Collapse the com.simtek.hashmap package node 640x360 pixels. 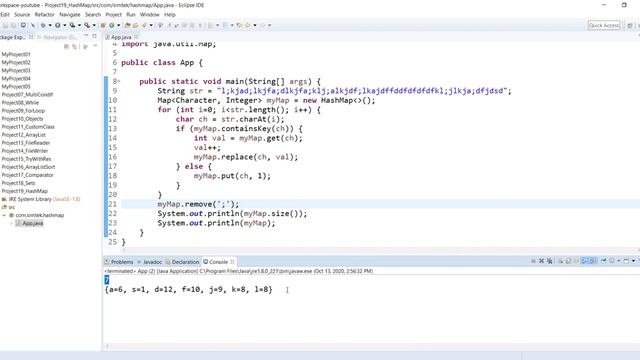(4, 215)
